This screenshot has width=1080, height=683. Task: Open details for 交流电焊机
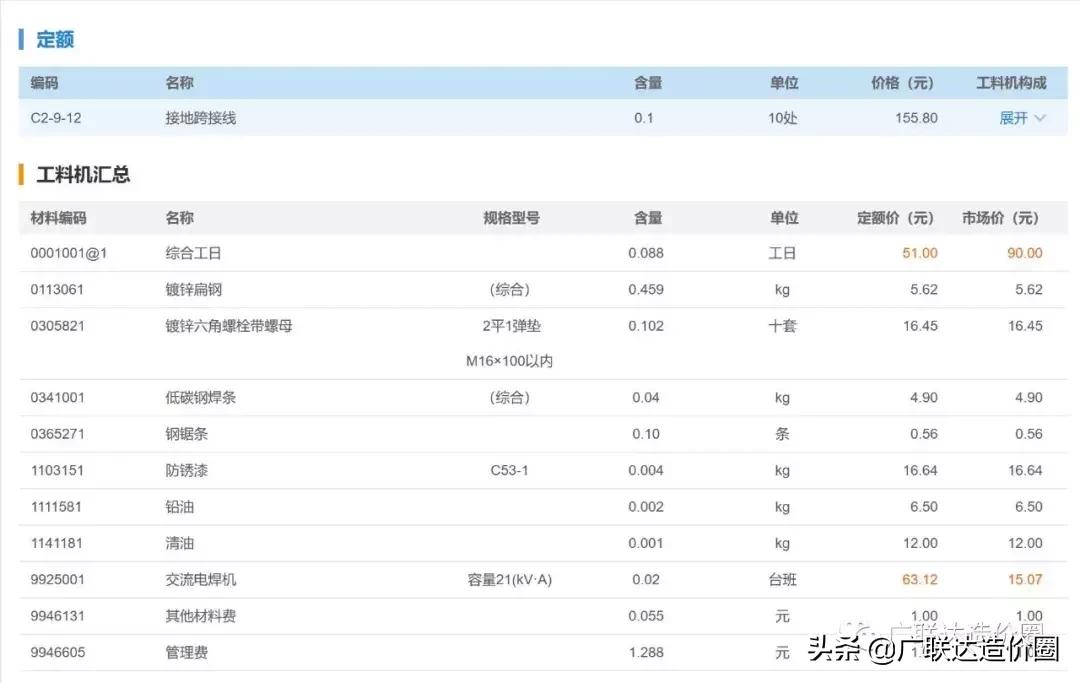point(199,579)
